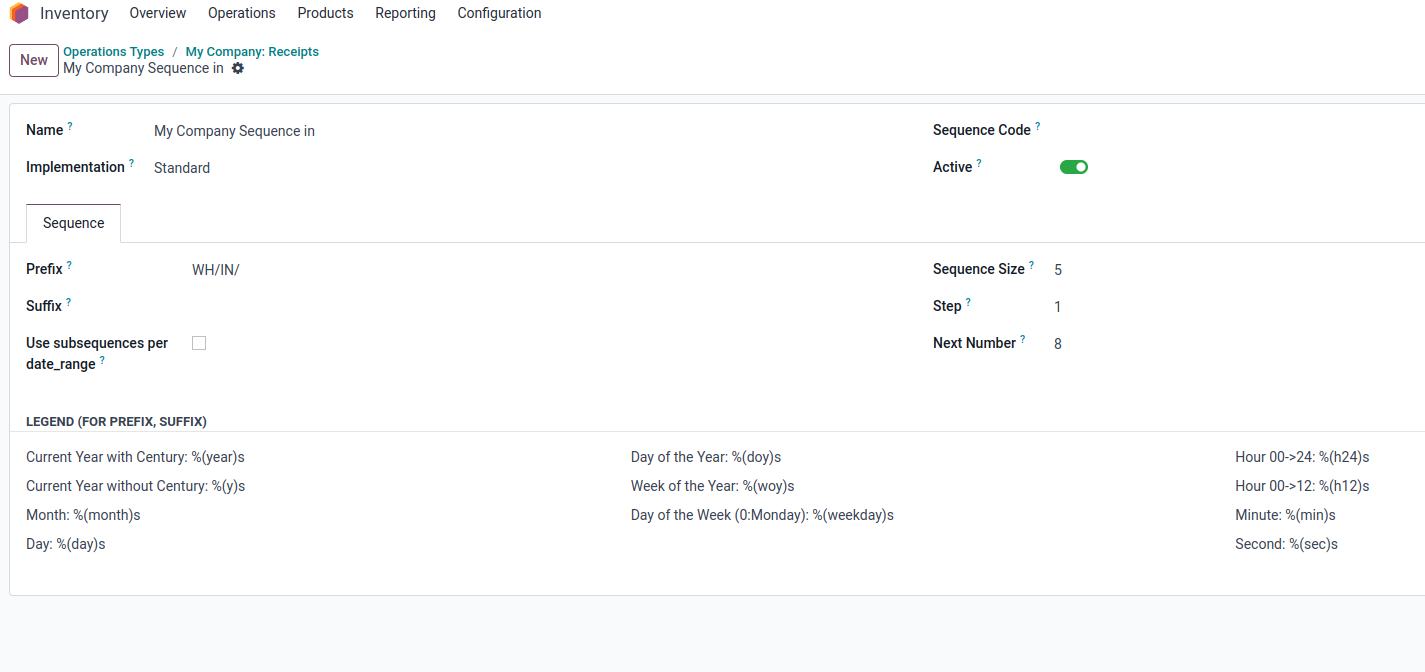
Task: Click the help icon beside Next Number
Action: click(x=1022, y=339)
